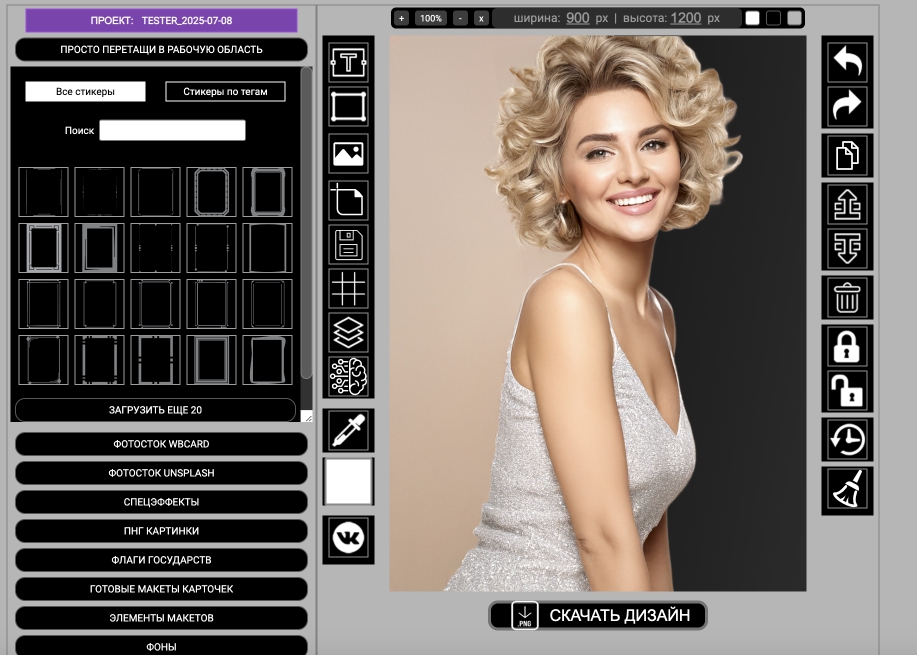The image size is (917, 655).
Task: Switch to the 'Стикеры по тегам' tab
Action: click(x=225, y=92)
